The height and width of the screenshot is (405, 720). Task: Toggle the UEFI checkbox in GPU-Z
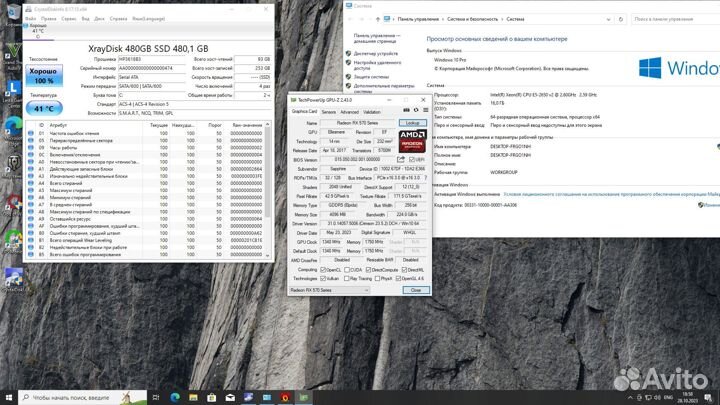[x=411, y=159]
